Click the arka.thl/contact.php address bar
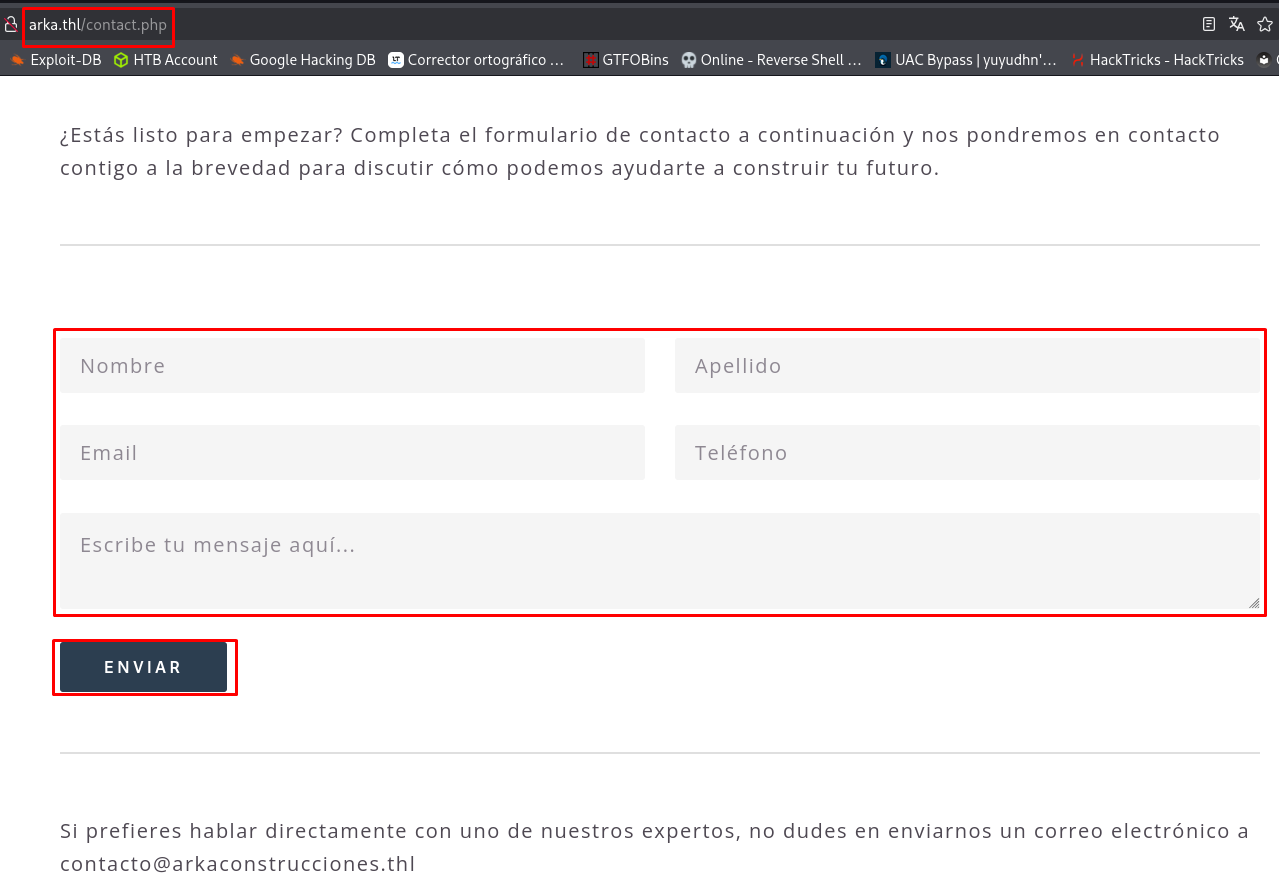This screenshot has width=1279, height=889. coord(98,25)
